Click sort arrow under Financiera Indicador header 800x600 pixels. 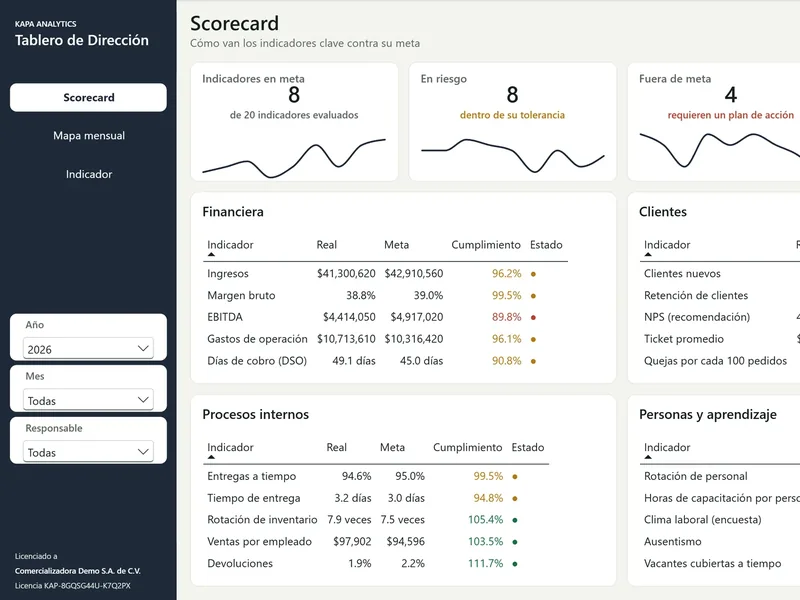[211, 254]
